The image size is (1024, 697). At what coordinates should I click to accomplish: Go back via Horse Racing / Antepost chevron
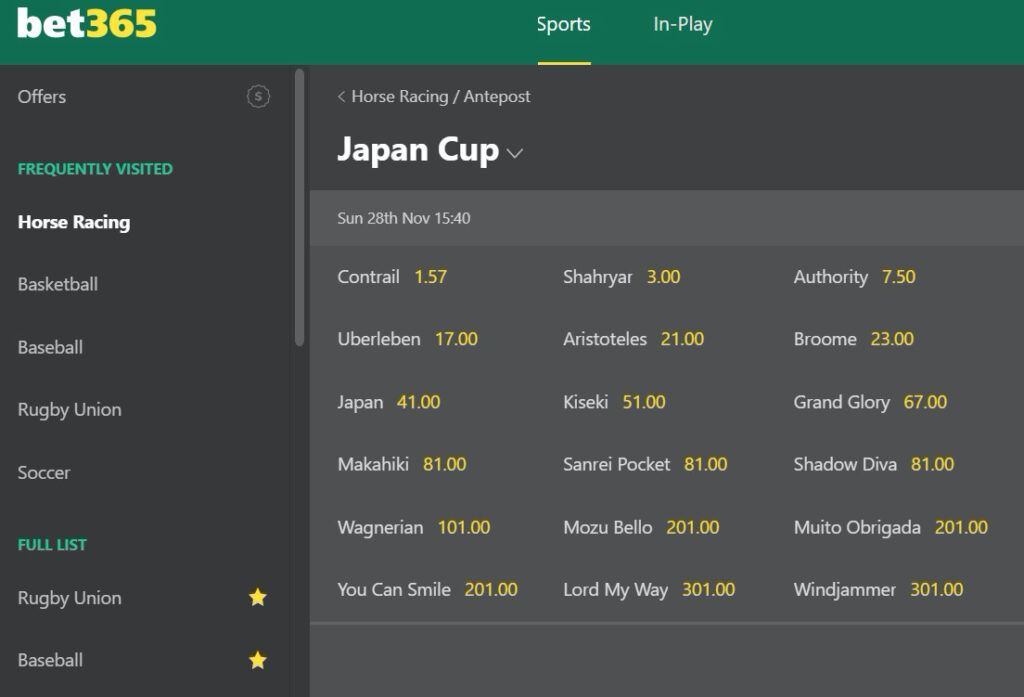click(342, 97)
